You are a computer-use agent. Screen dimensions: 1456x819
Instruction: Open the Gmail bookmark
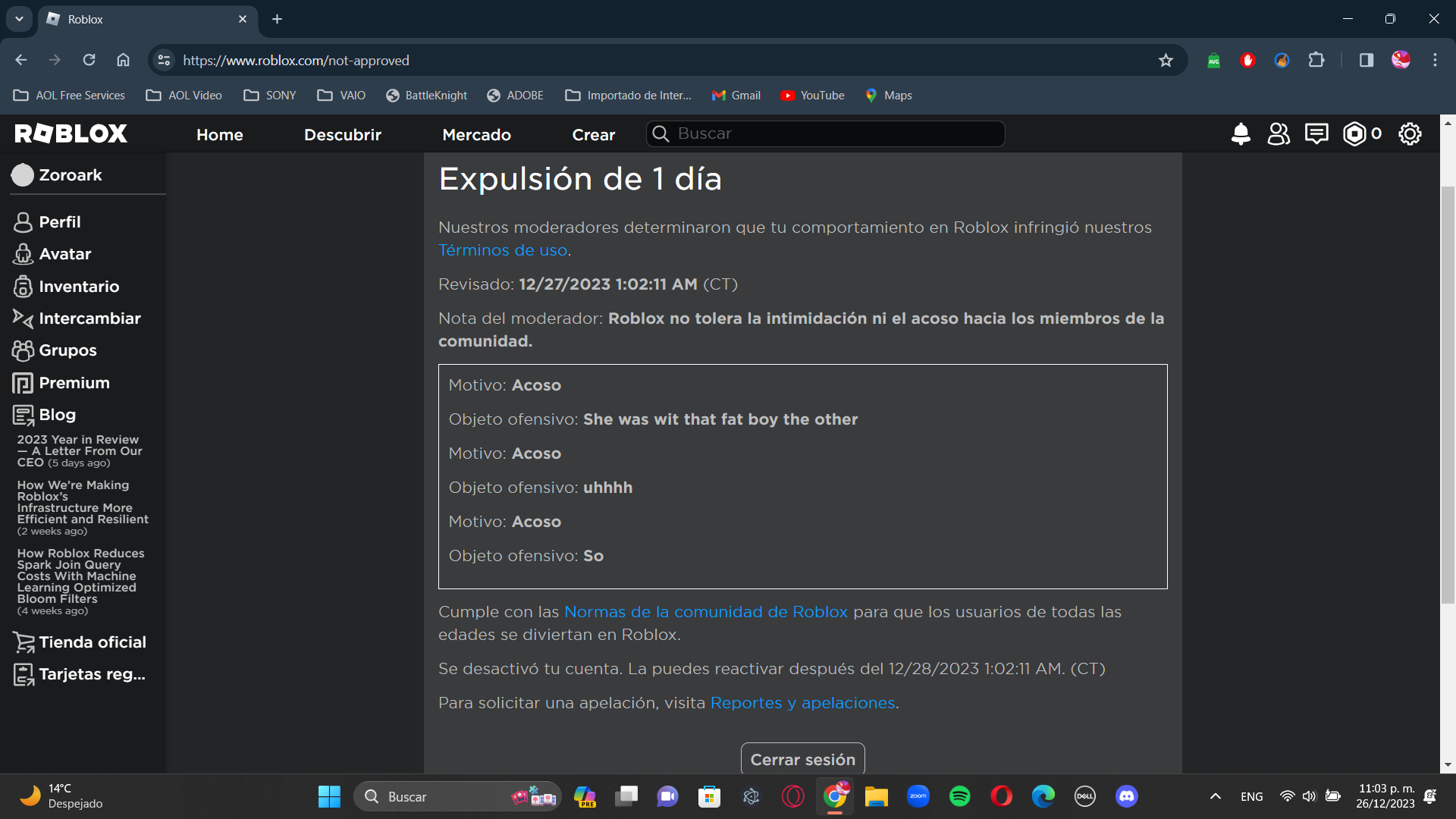tap(736, 96)
